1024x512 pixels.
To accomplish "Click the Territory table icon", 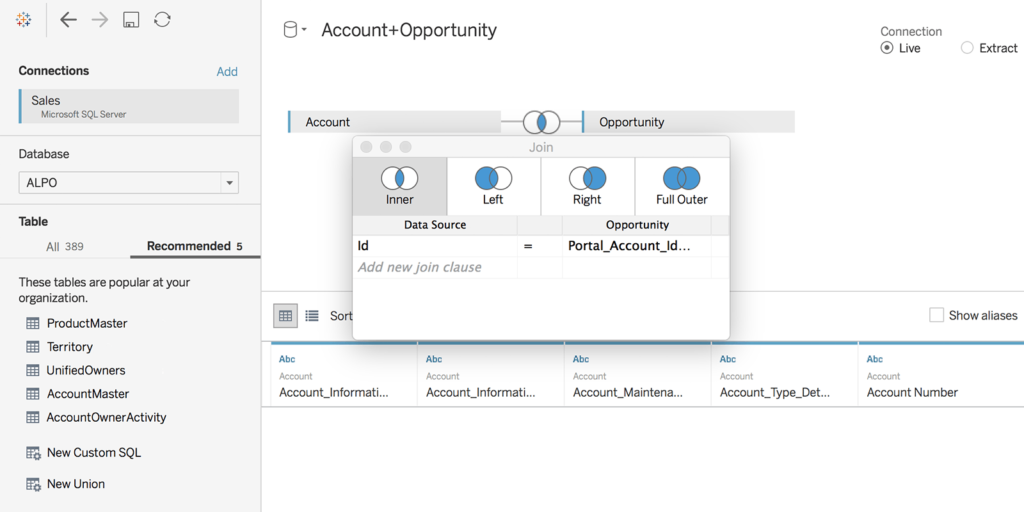I will (x=33, y=347).
